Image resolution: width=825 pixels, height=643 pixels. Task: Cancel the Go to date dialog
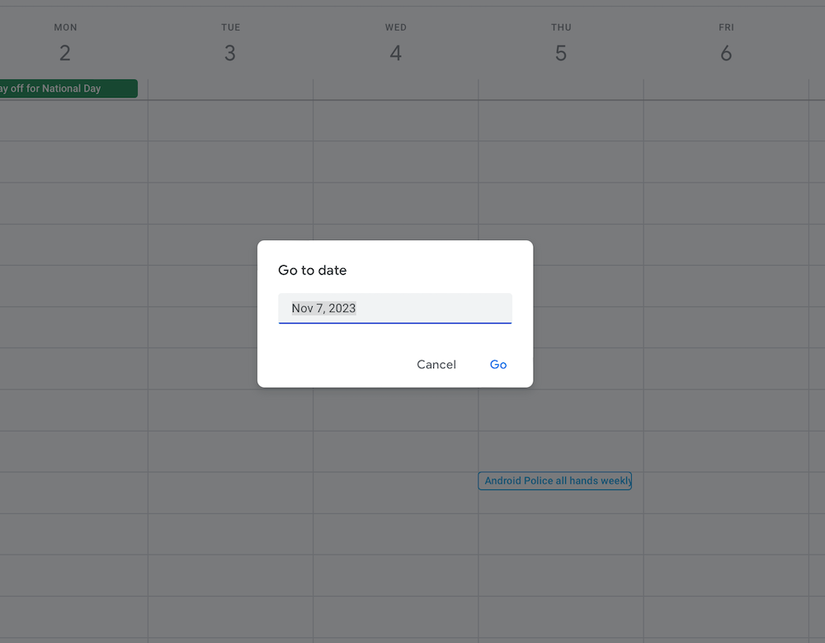tap(436, 365)
